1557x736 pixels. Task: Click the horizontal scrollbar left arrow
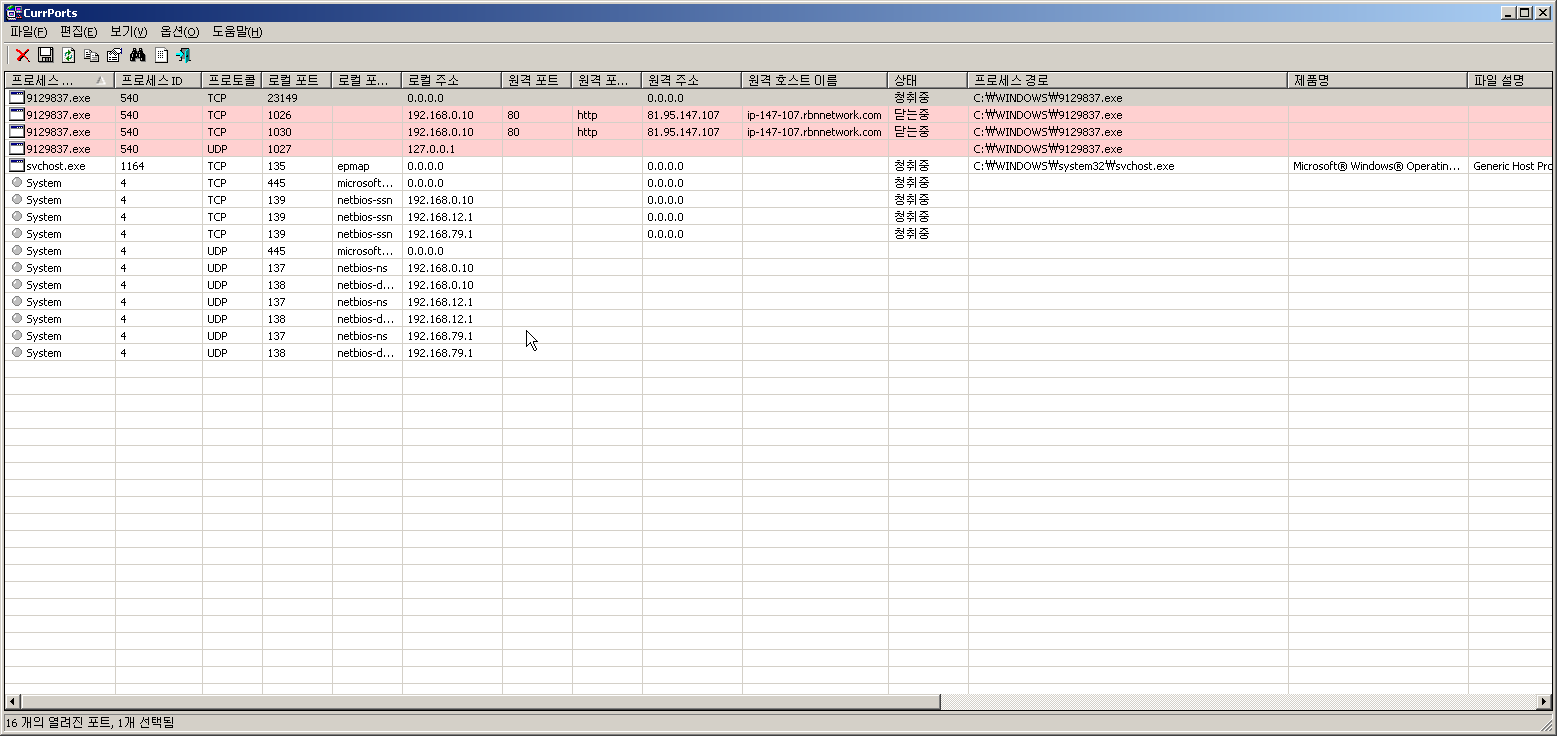(x=12, y=702)
